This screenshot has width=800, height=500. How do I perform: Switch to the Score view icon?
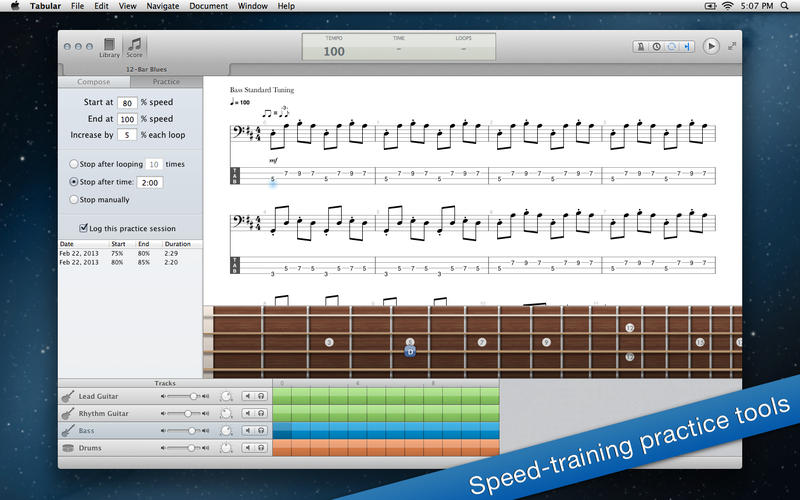point(134,46)
